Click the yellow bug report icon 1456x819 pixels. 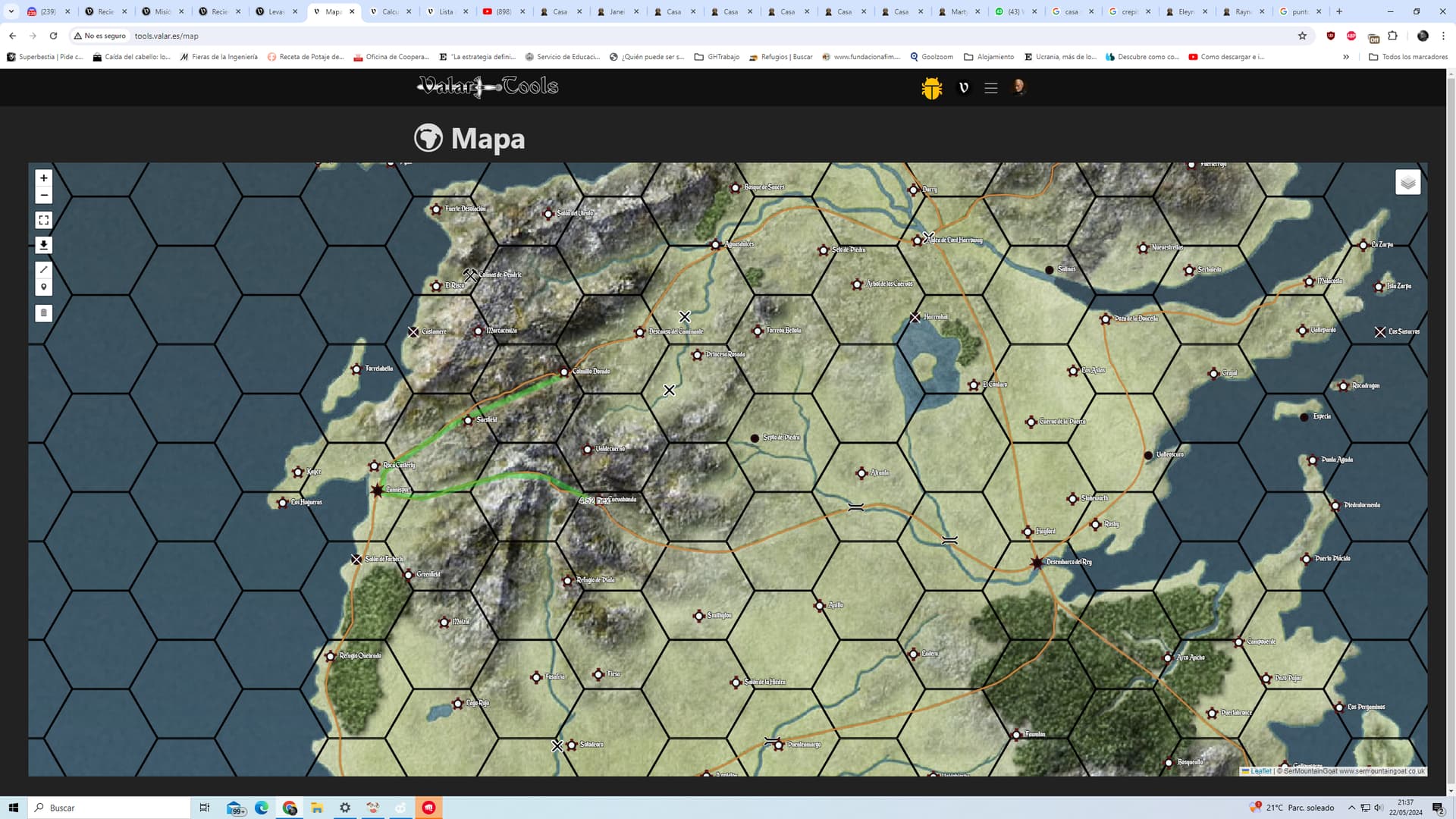pyautogui.click(x=931, y=88)
